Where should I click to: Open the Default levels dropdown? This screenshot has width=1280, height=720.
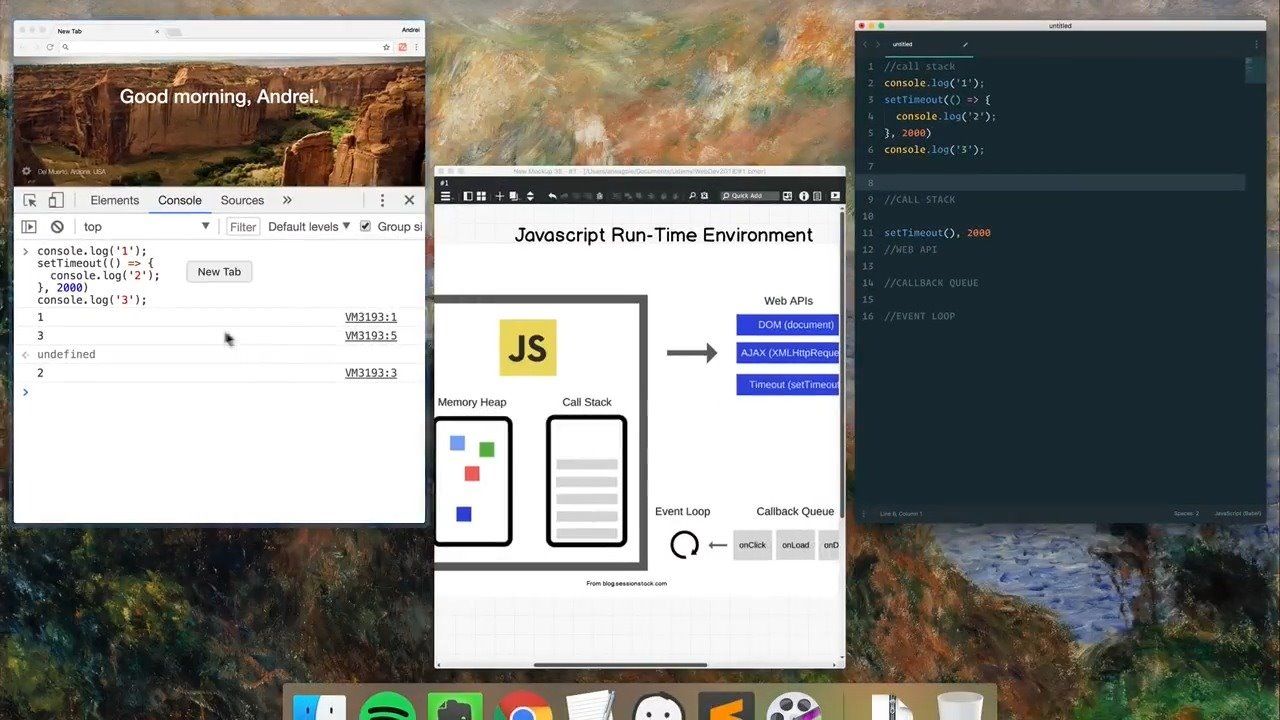click(309, 227)
